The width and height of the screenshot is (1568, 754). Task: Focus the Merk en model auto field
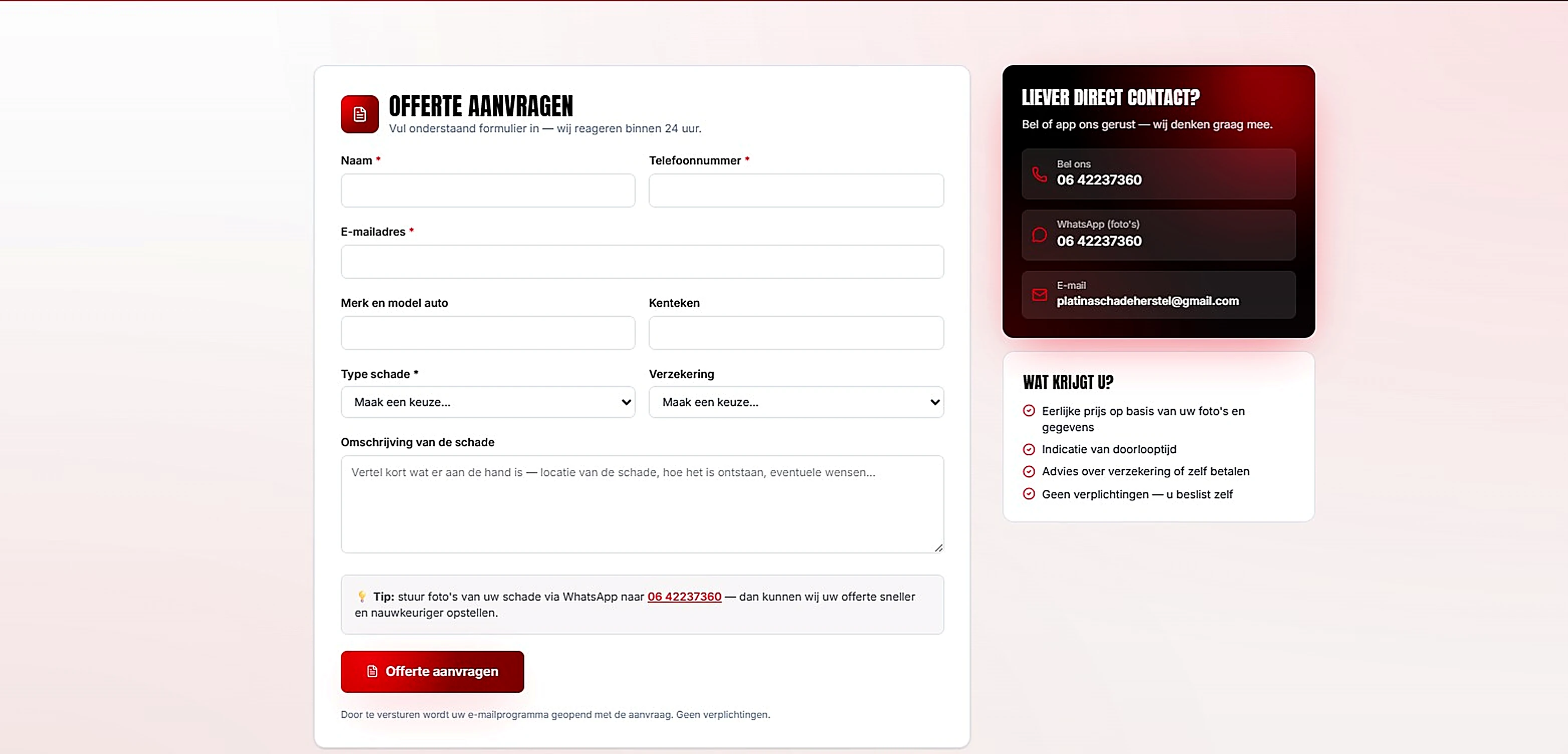[488, 333]
